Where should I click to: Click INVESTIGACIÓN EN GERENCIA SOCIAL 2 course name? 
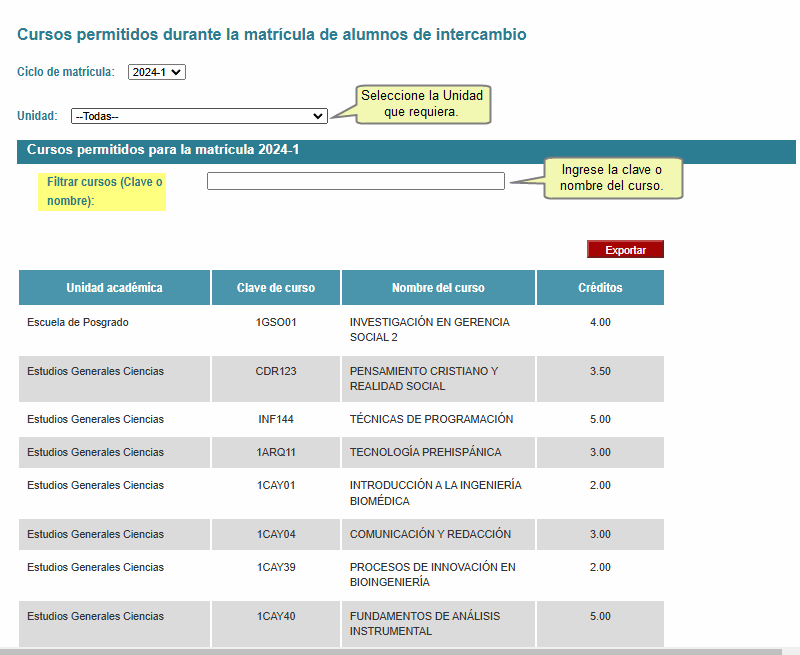(x=430, y=330)
